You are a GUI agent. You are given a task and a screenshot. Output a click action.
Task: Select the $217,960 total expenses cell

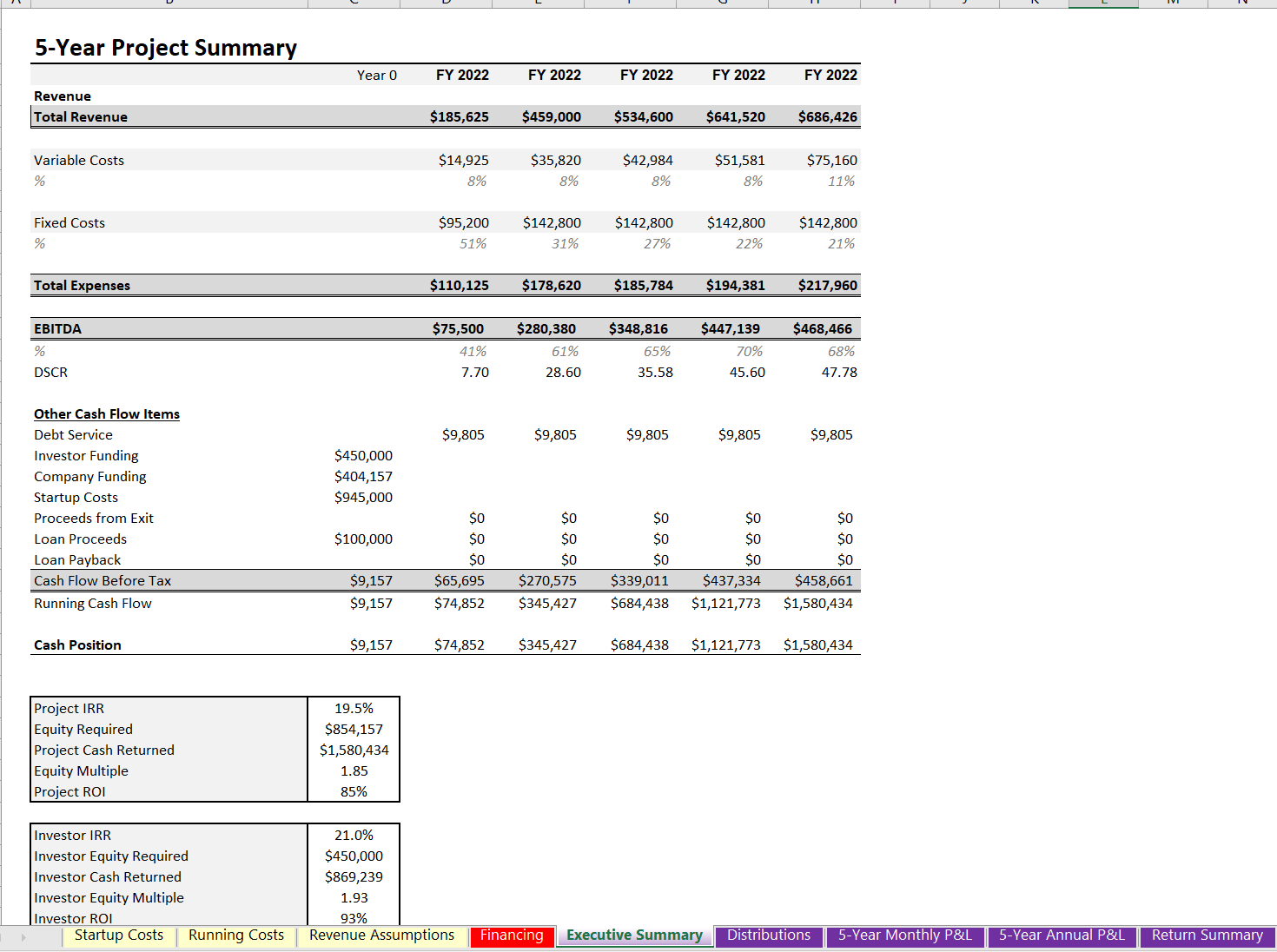pos(827,286)
